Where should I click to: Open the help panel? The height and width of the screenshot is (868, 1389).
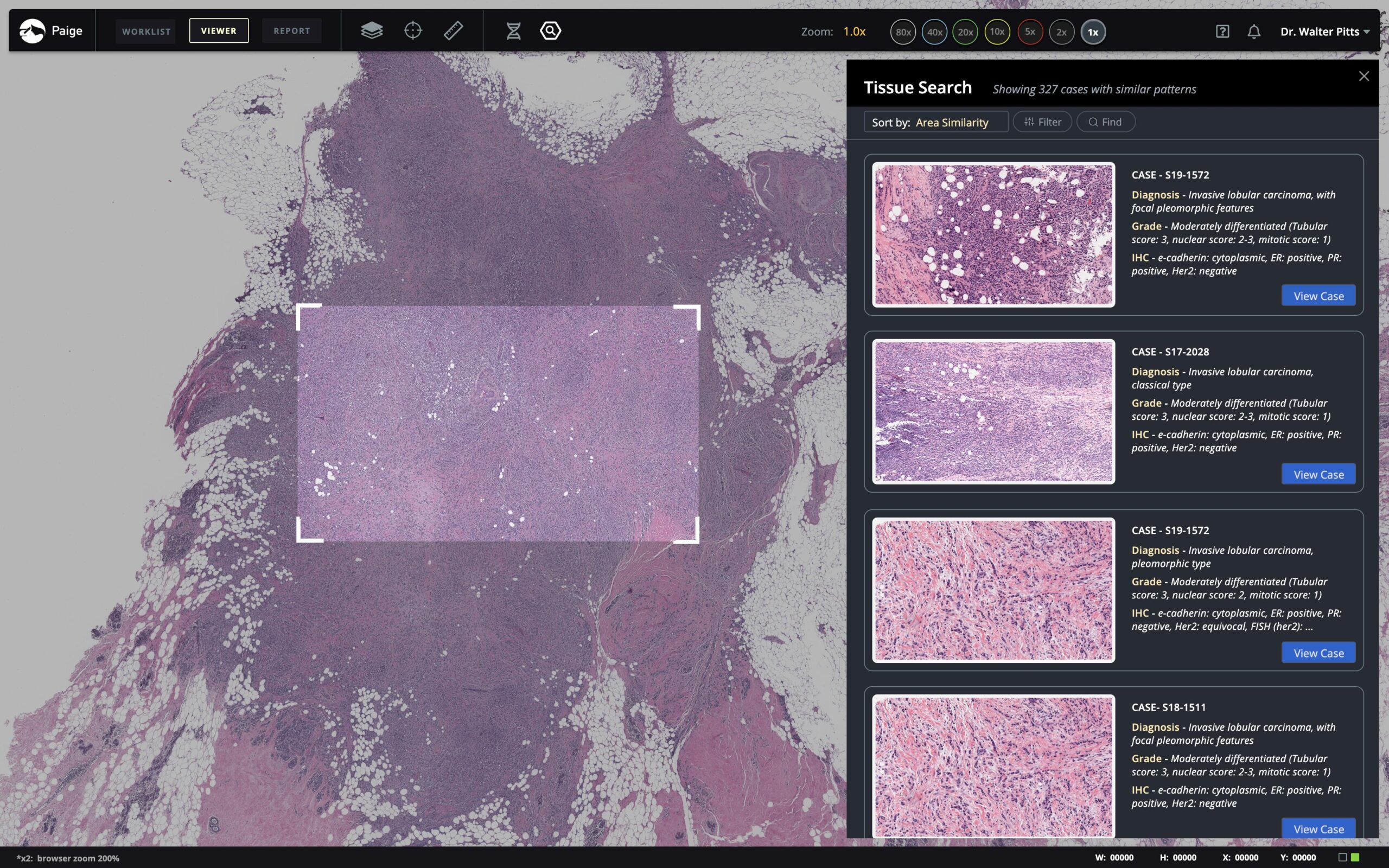[x=1221, y=31]
